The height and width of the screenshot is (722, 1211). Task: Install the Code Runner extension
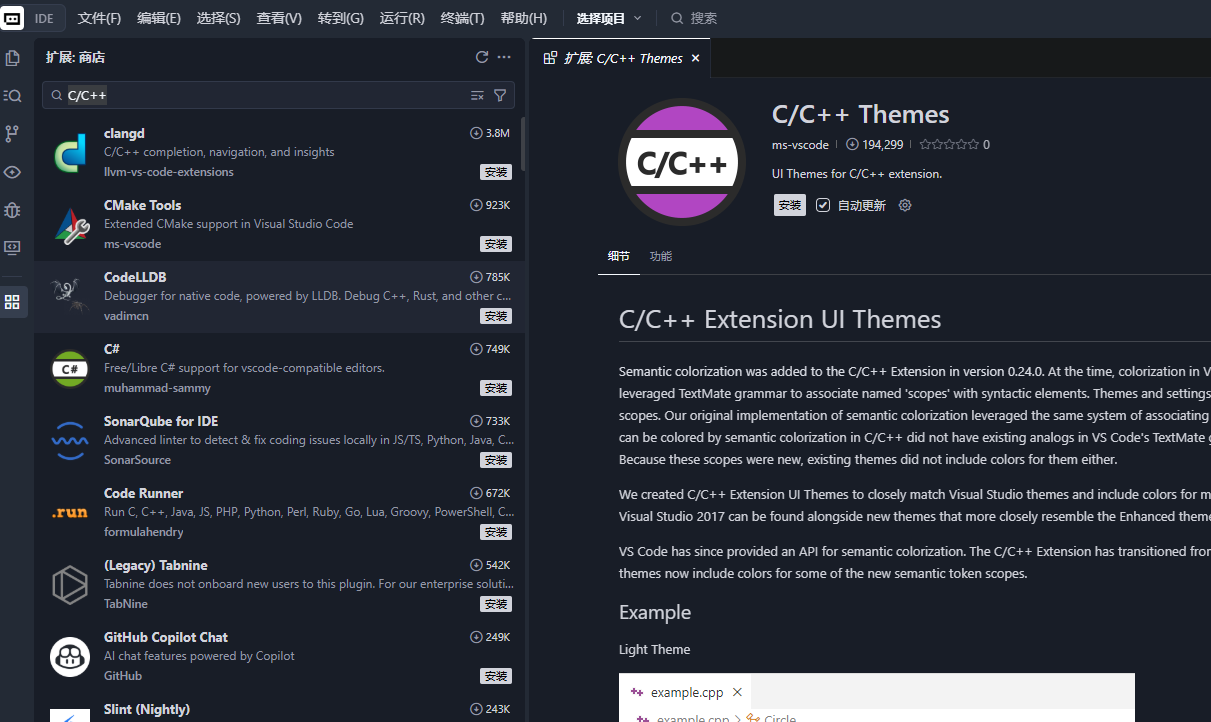(496, 532)
